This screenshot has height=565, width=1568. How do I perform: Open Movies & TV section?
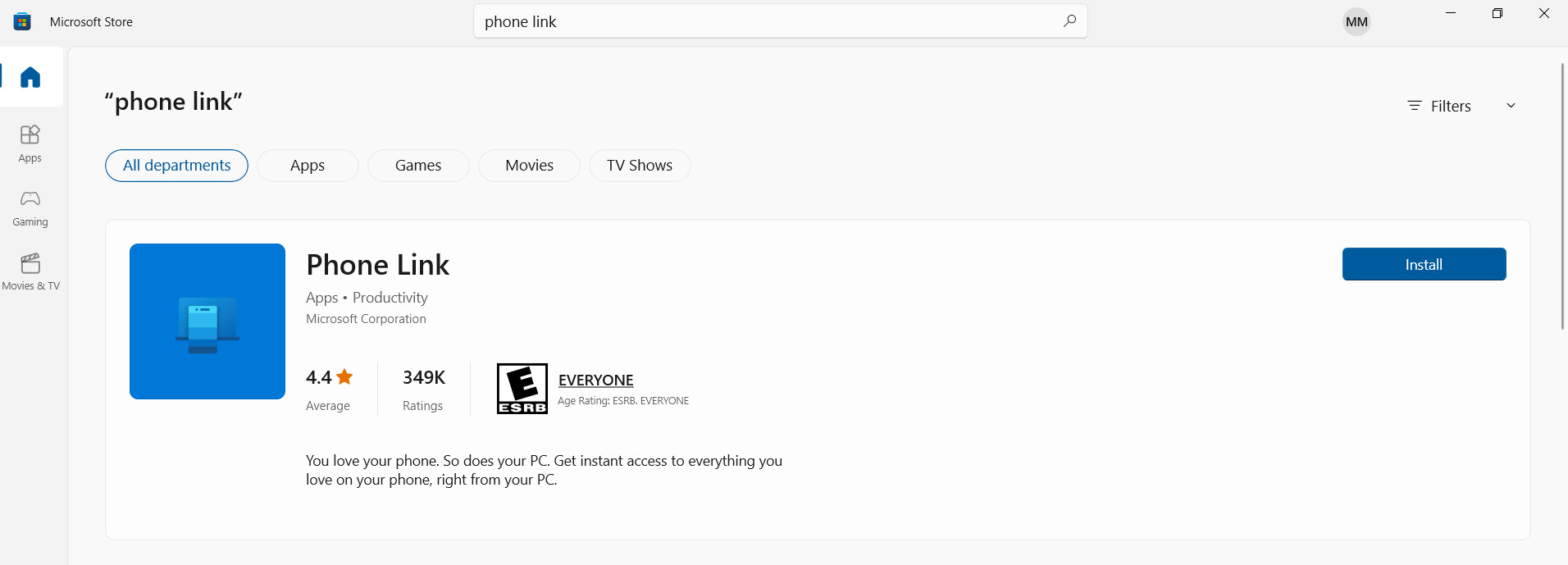tap(30, 272)
